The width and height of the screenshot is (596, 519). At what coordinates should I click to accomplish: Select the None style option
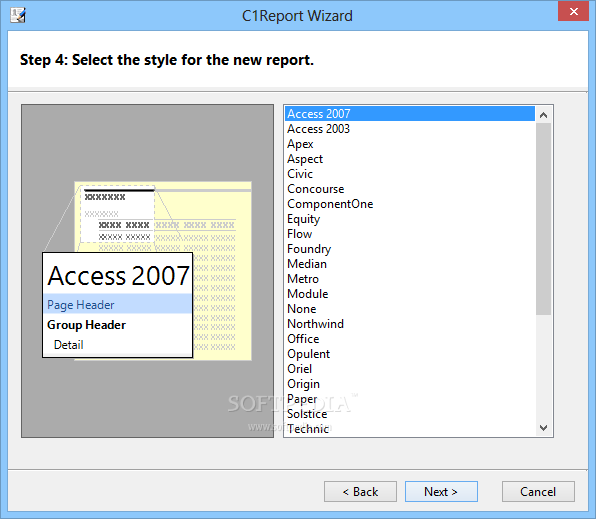tap(410, 309)
